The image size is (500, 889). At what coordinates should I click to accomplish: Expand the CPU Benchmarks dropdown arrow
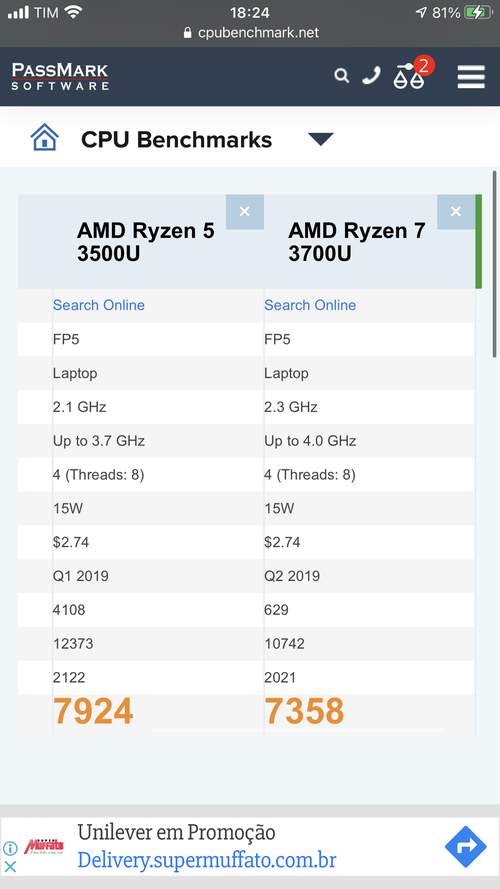tap(320, 139)
